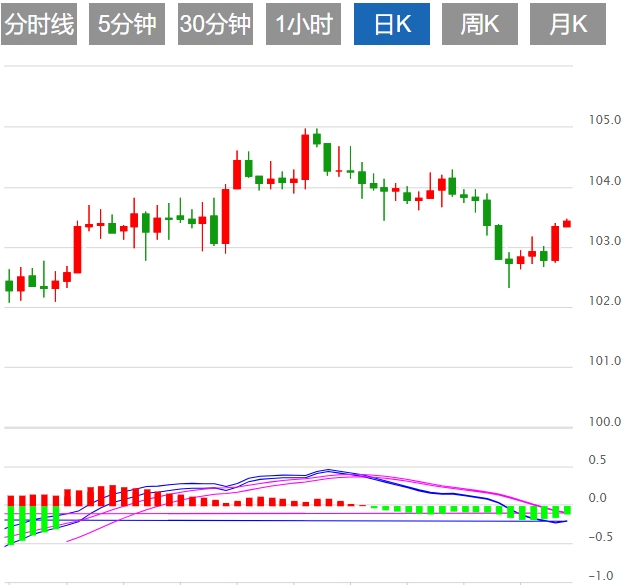This screenshot has width=634, height=585.
Task: Click the 101.0 price axis label
Action: pyautogui.click(x=605, y=361)
